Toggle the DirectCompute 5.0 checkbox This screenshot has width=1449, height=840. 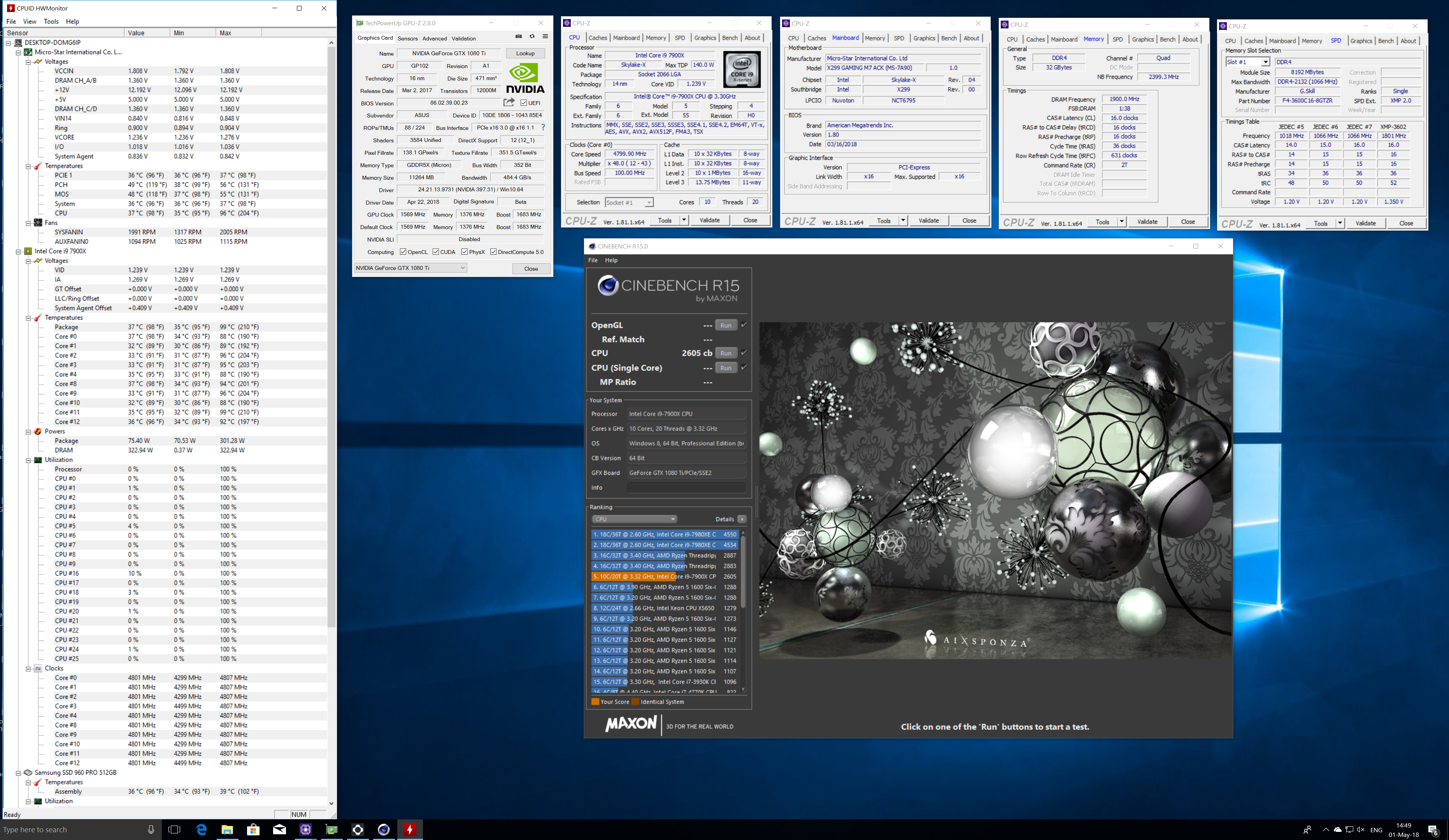pos(493,252)
